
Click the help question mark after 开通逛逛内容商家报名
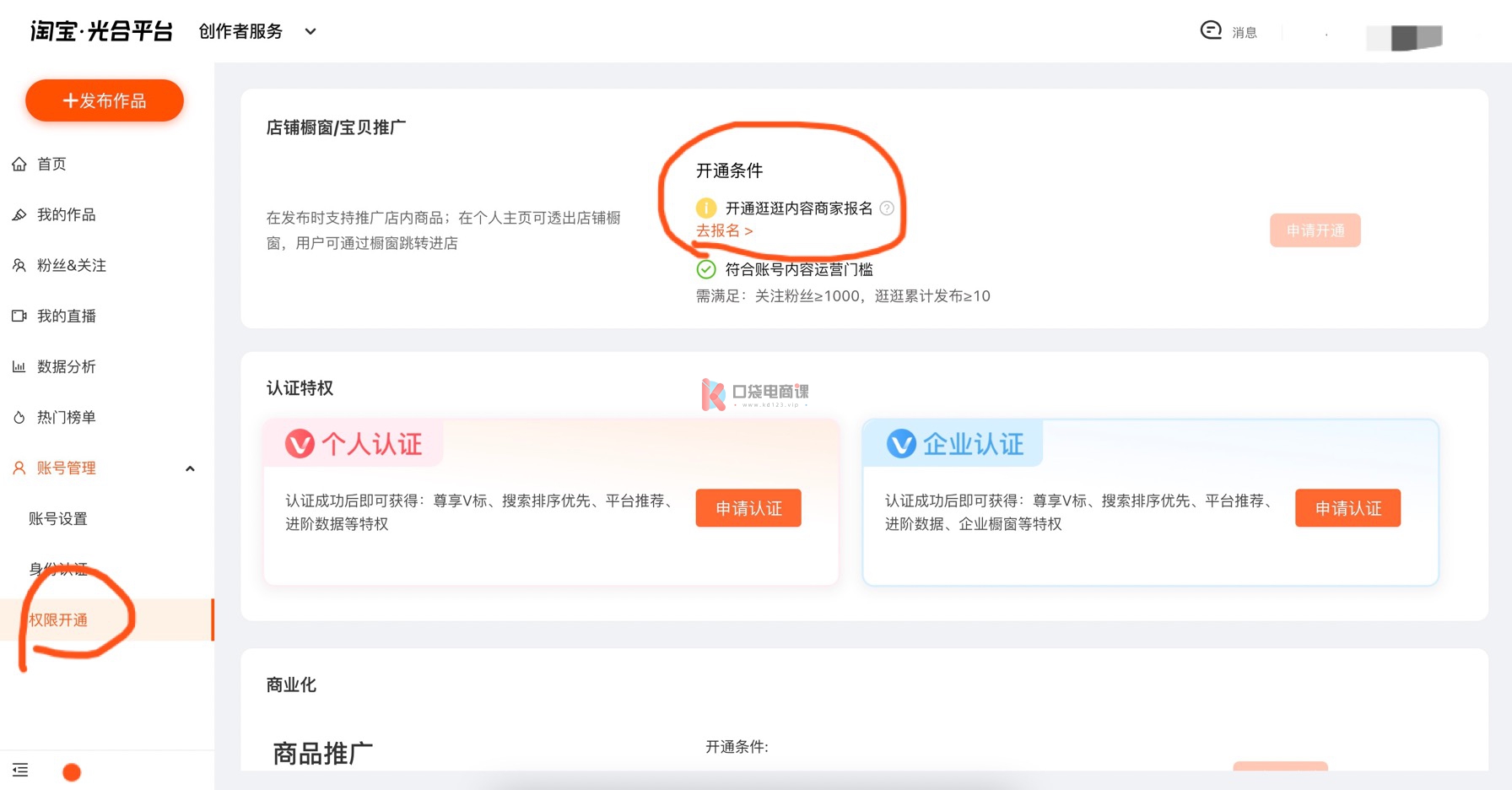[x=887, y=208]
